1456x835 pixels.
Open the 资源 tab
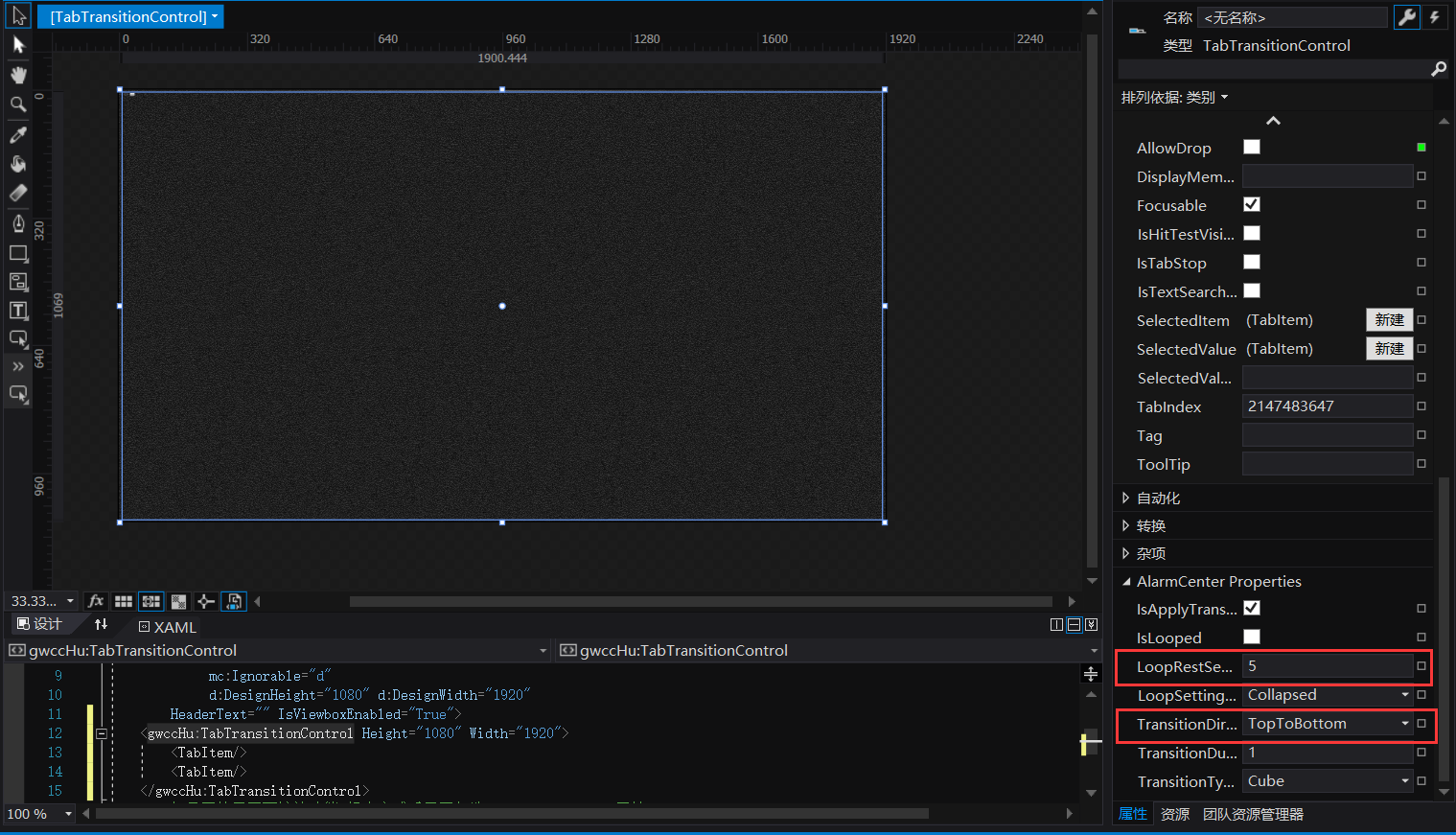pyautogui.click(x=1174, y=814)
